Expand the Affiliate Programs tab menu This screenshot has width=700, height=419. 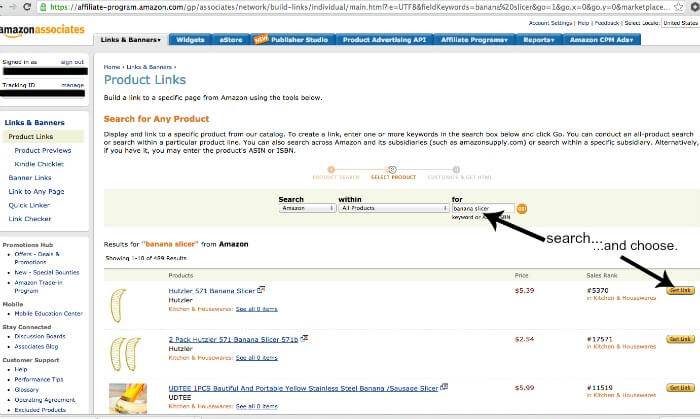coord(474,40)
